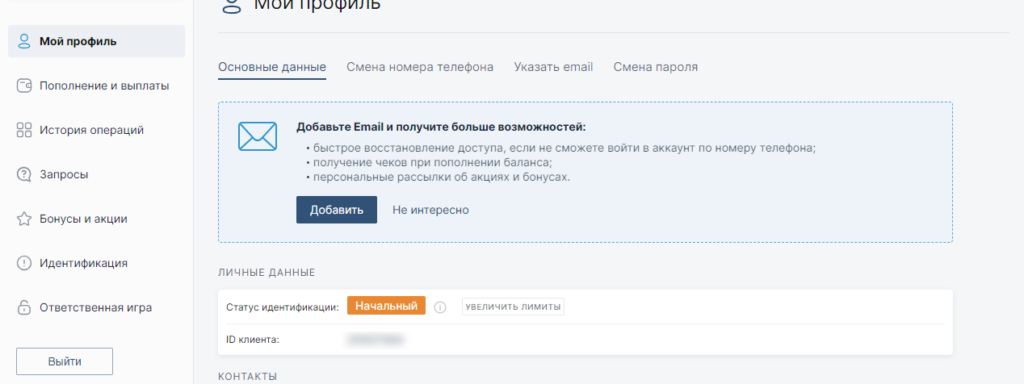
Task: Click the ЛИЧНЫЕ ДАННЫЕ section heading
Action: pyautogui.click(x=266, y=272)
